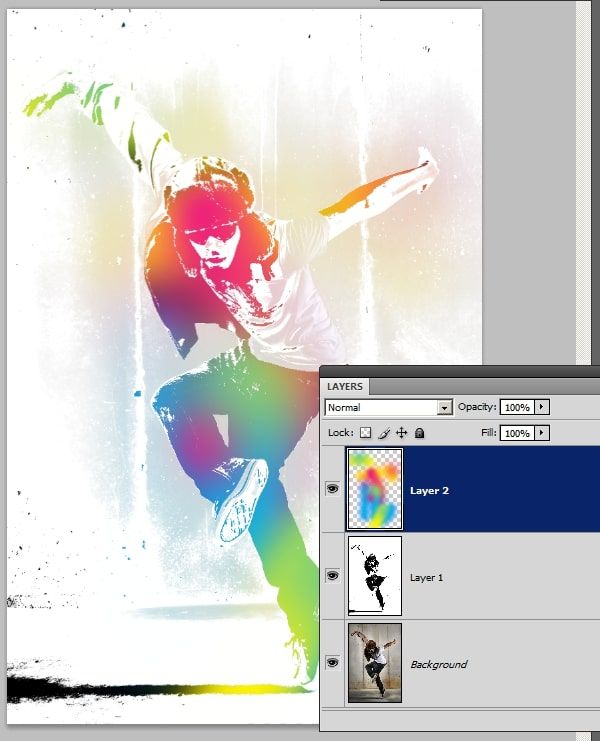600x741 pixels.
Task: Click the lock image pixels brush icon
Action: coord(384,433)
